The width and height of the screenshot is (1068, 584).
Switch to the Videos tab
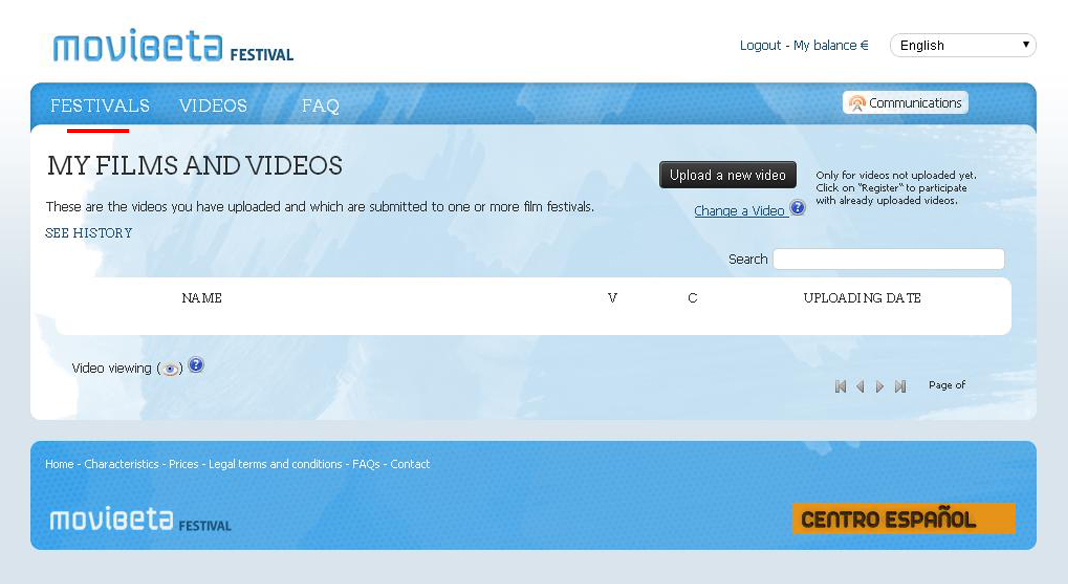tap(213, 106)
